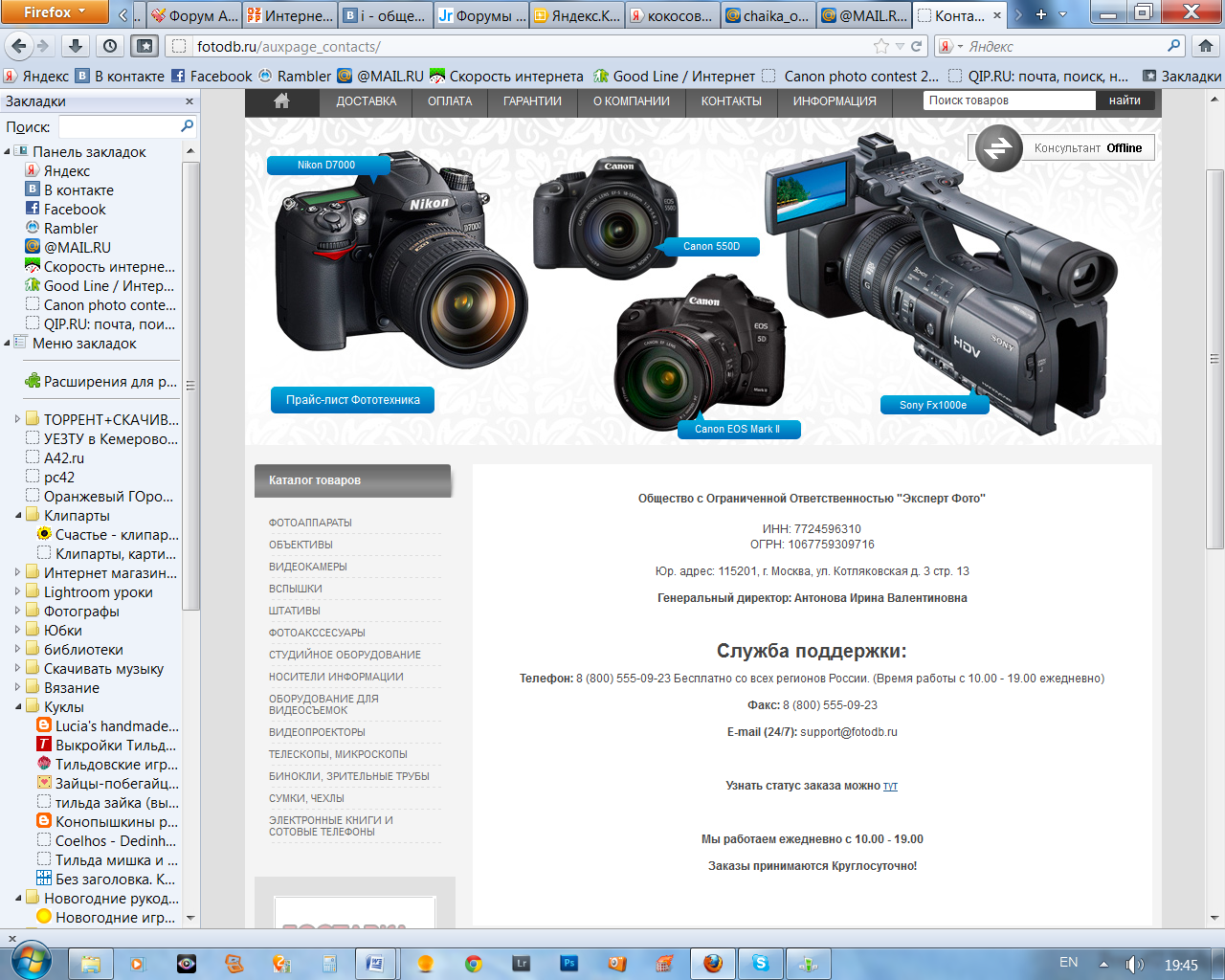Show hidden system tray icons arrow
Viewport: 1225px width, 980px height.
1103,964
